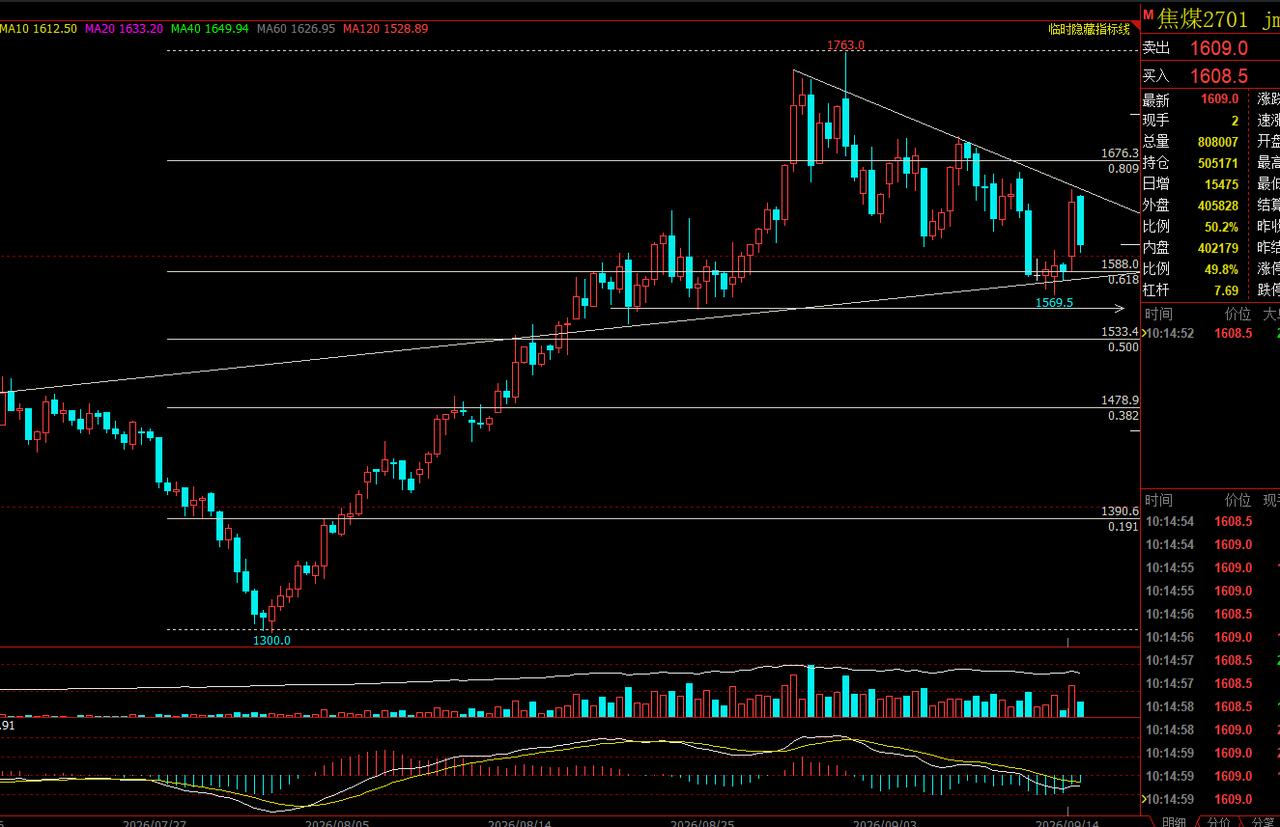This screenshot has width=1280, height=827.
Task: Click the 外盘 405828 value
Action: pyautogui.click(x=1218, y=205)
